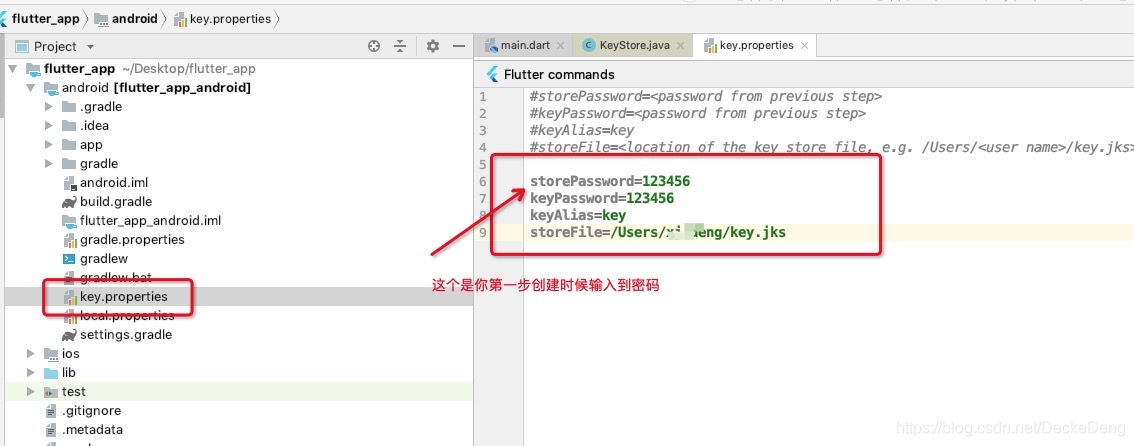Click the Project panel title label
The height and width of the screenshot is (446, 1134).
click(55, 46)
